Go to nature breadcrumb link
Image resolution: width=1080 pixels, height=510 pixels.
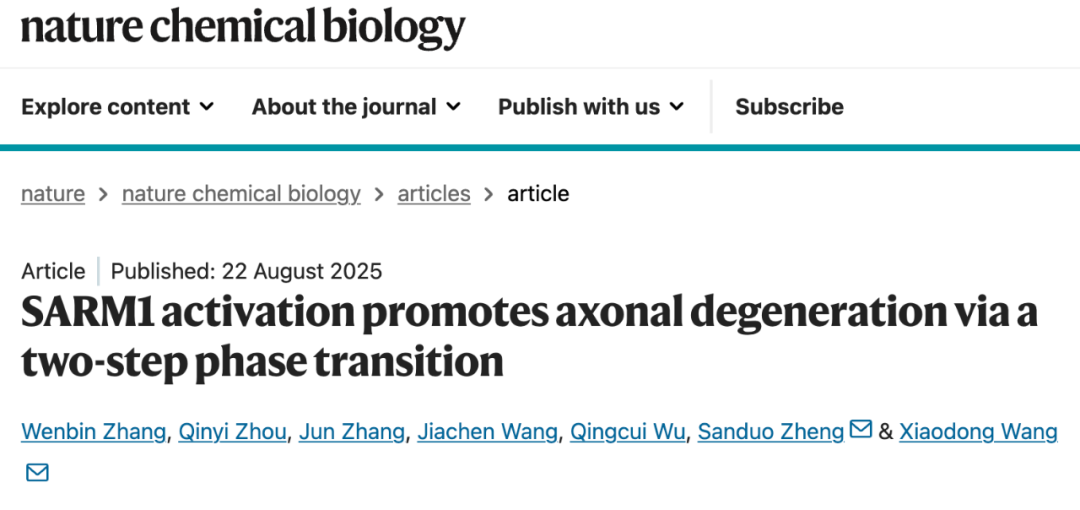(x=53, y=193)
